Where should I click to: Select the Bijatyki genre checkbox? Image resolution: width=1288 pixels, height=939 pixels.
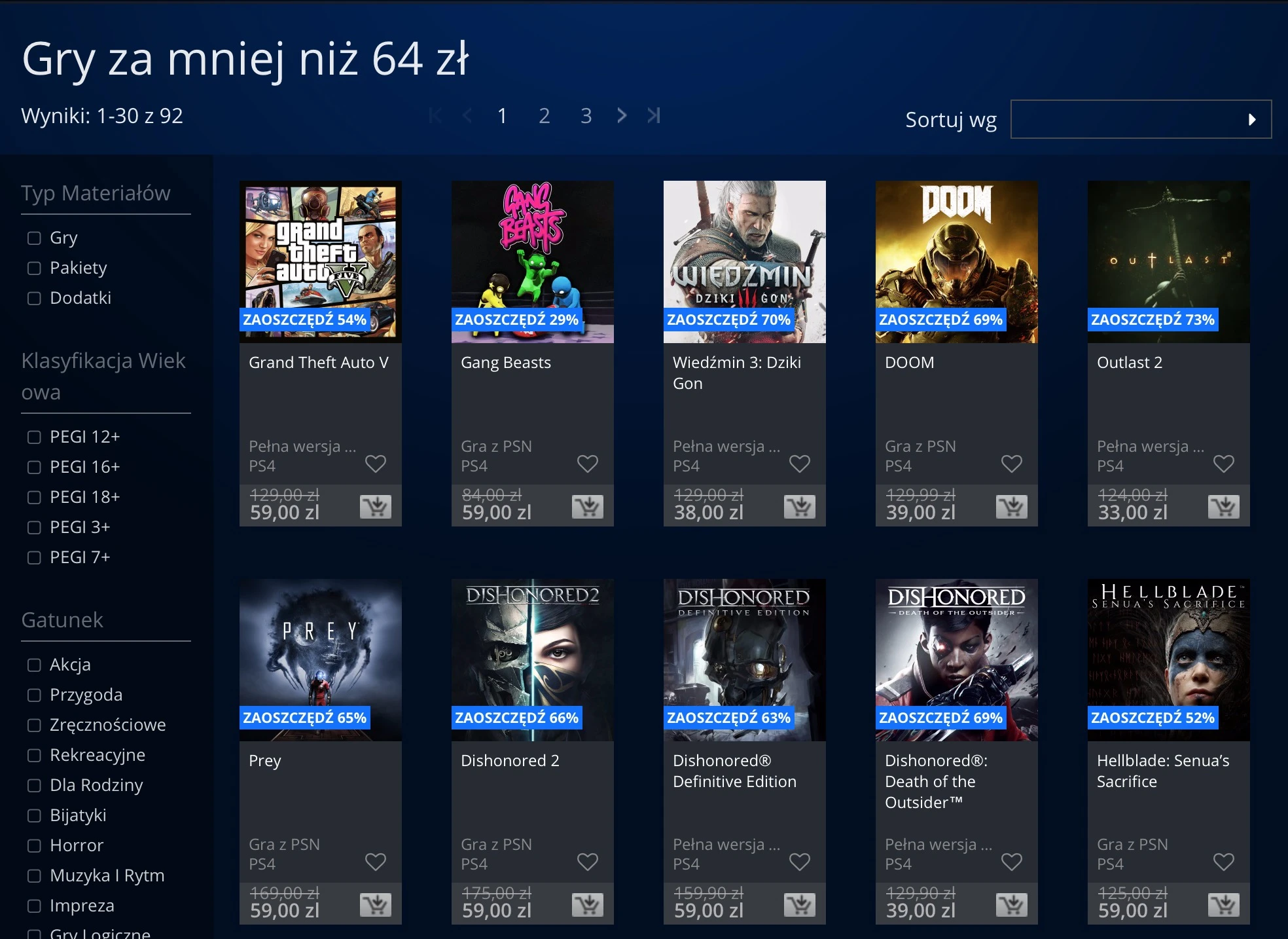(x=34, y=815)
